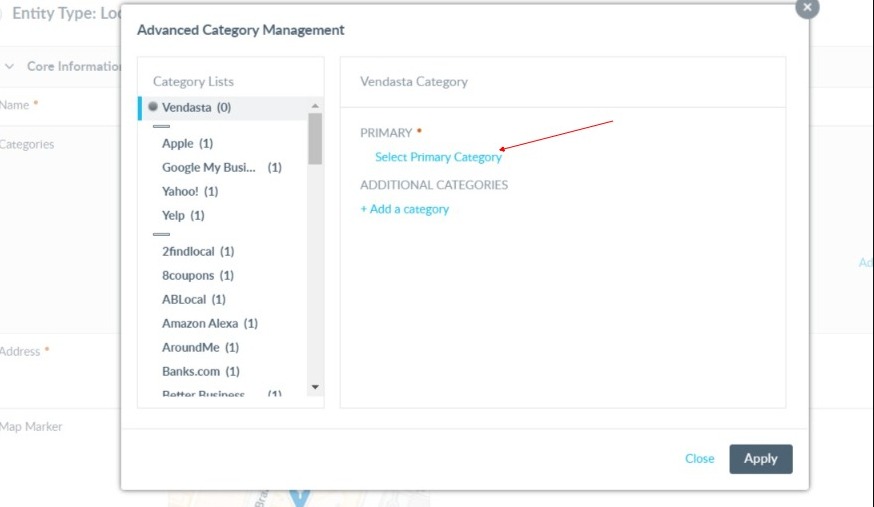Choose Yahoo! from category lists
Image resolution: width=874 pixels, height=507 pixels.
(190, 192)
